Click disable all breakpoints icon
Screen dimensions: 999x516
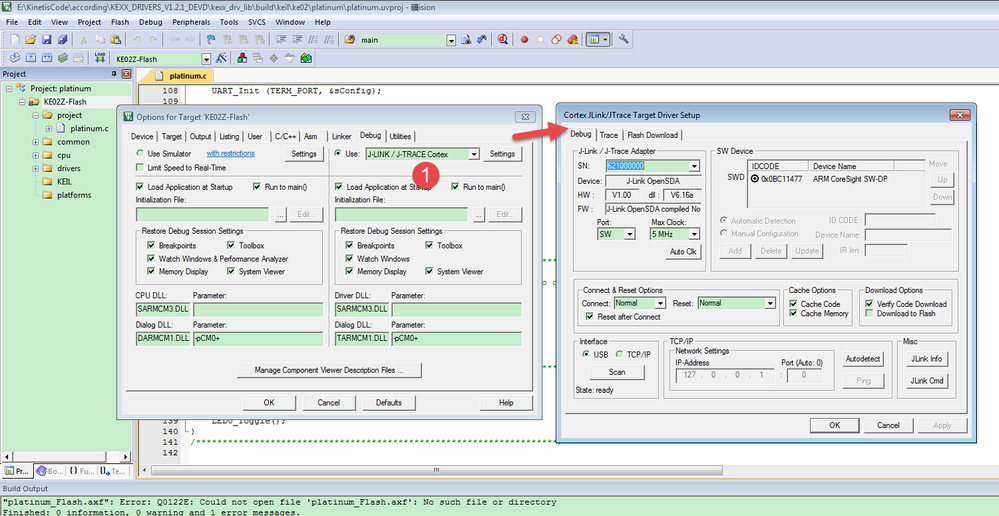556,39
